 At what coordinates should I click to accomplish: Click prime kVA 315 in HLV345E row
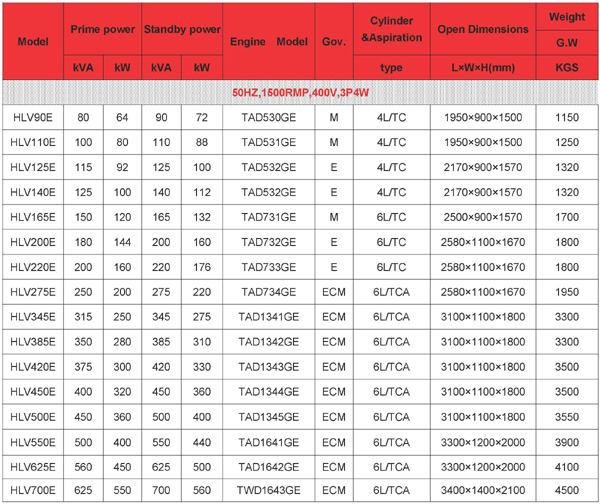click(x=83, y=316)
